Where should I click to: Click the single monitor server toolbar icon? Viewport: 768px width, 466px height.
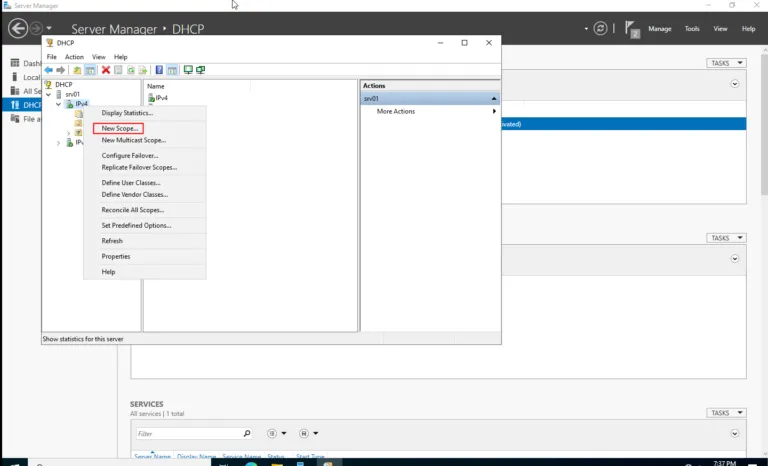tap(188, 70)
